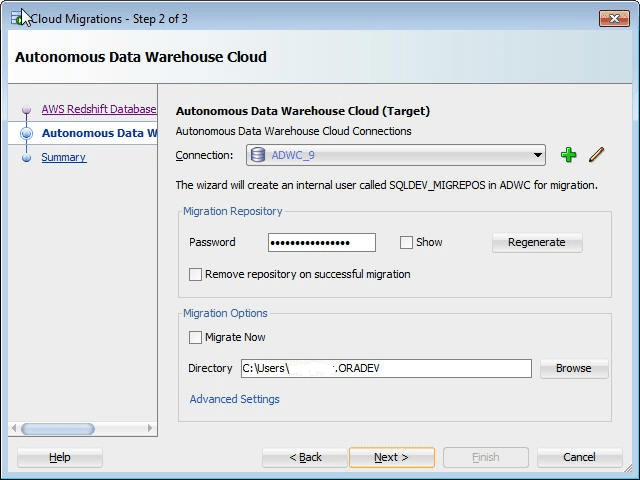Edit the selected connection with pencil icon
The height and width of the screenshot is (480, 640).
click(596, 155)
